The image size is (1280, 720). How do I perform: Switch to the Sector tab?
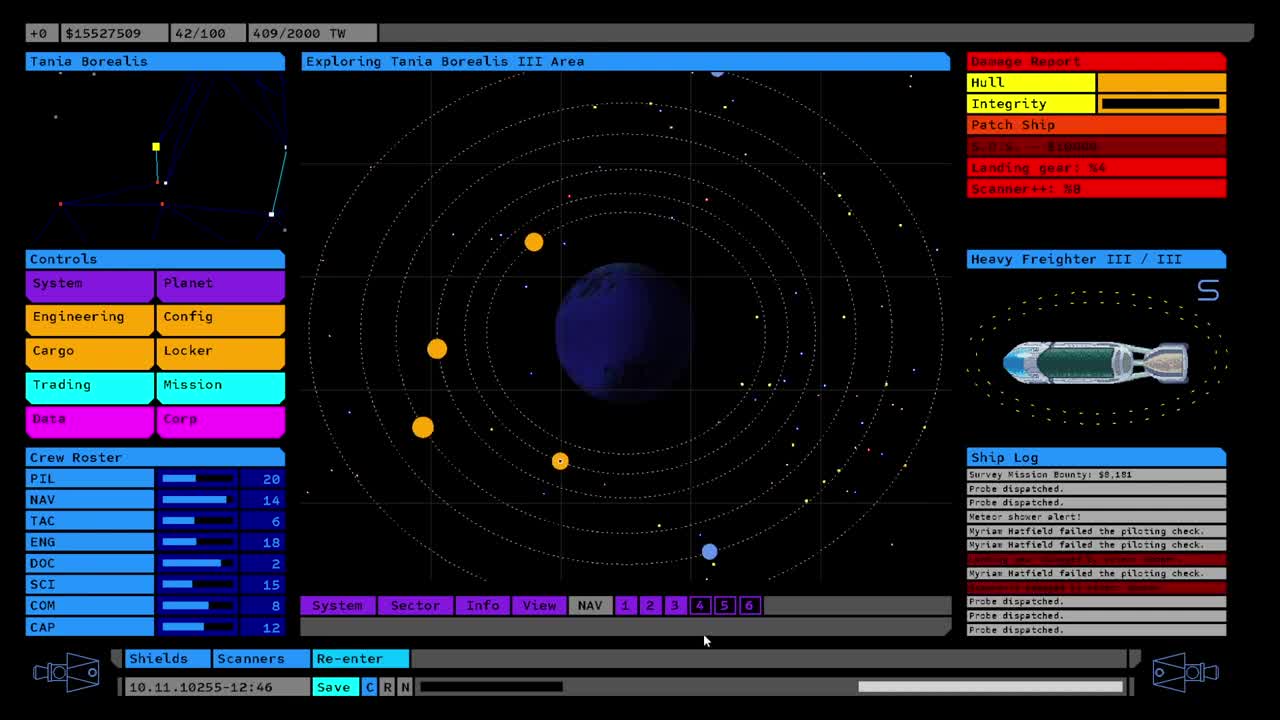click(x=414, y=605)
